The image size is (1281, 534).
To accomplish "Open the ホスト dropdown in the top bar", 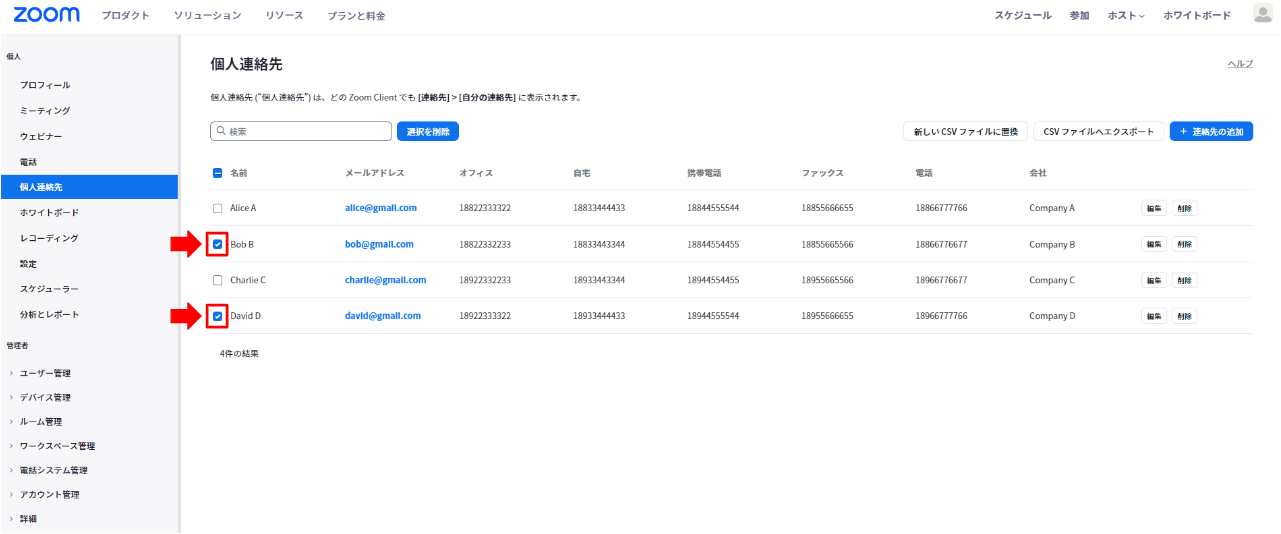I will click(x=1126, y=16).
